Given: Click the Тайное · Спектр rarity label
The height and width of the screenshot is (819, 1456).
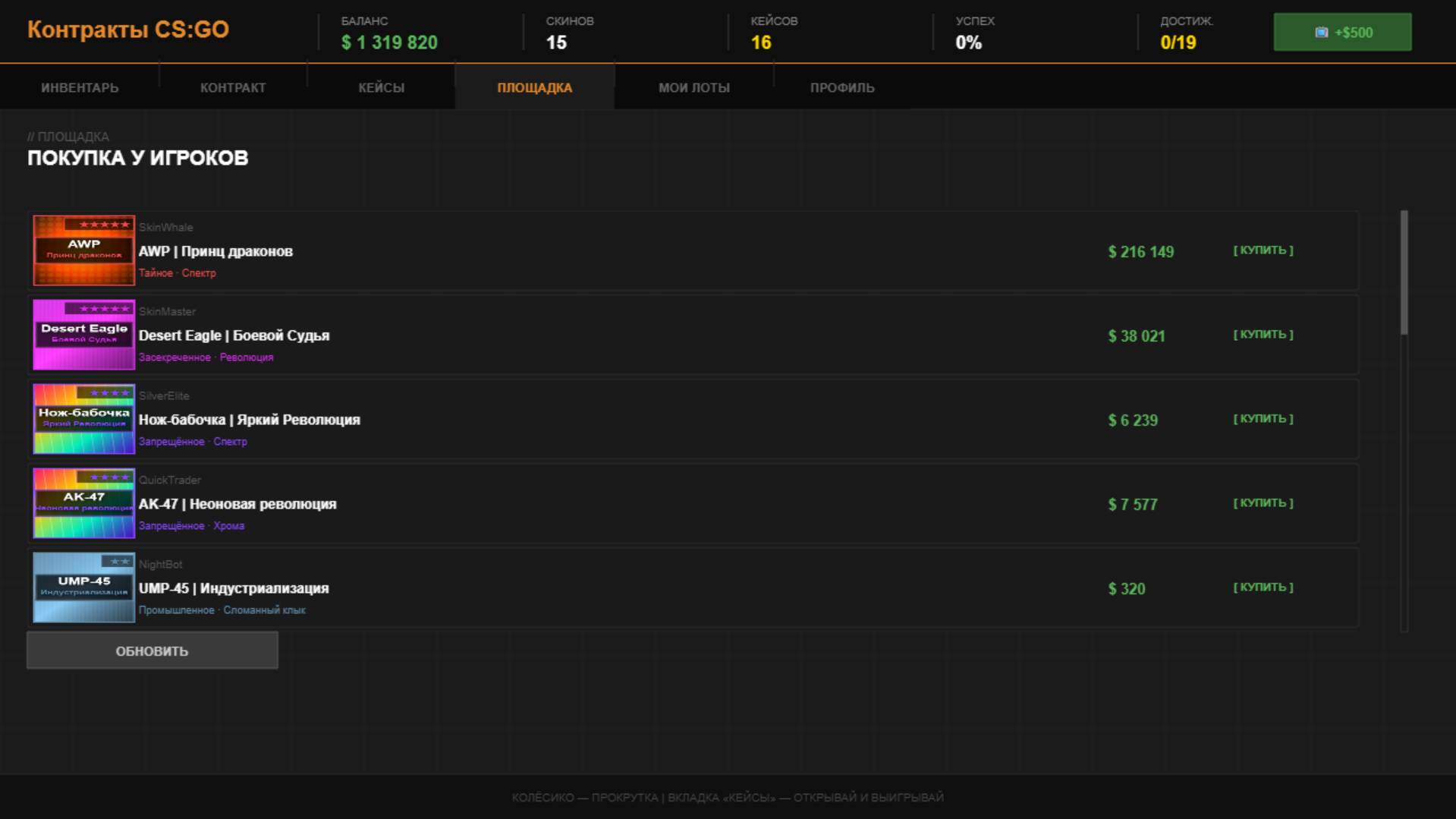Looking at the screenshot, I should click(178, 273).
